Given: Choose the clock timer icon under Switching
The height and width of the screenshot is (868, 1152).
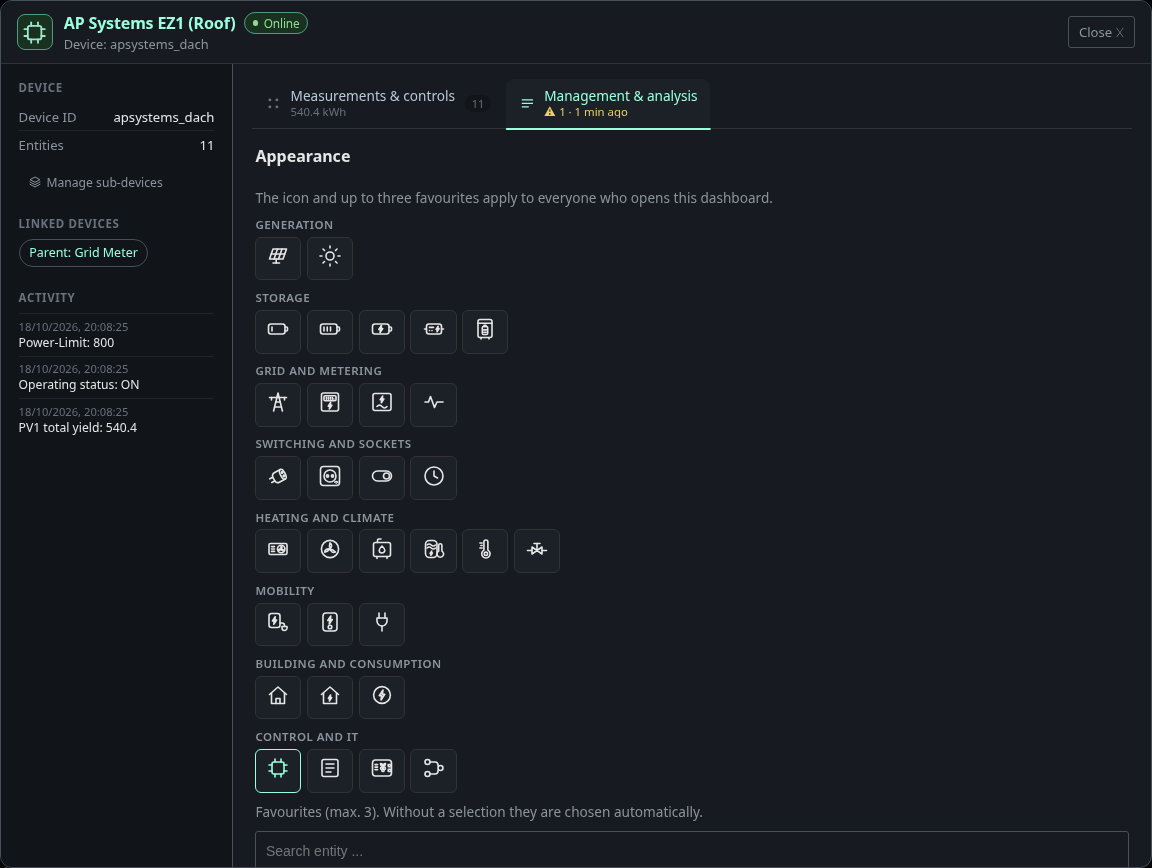Looking at the screenshot, I should (x=433, y=477).
